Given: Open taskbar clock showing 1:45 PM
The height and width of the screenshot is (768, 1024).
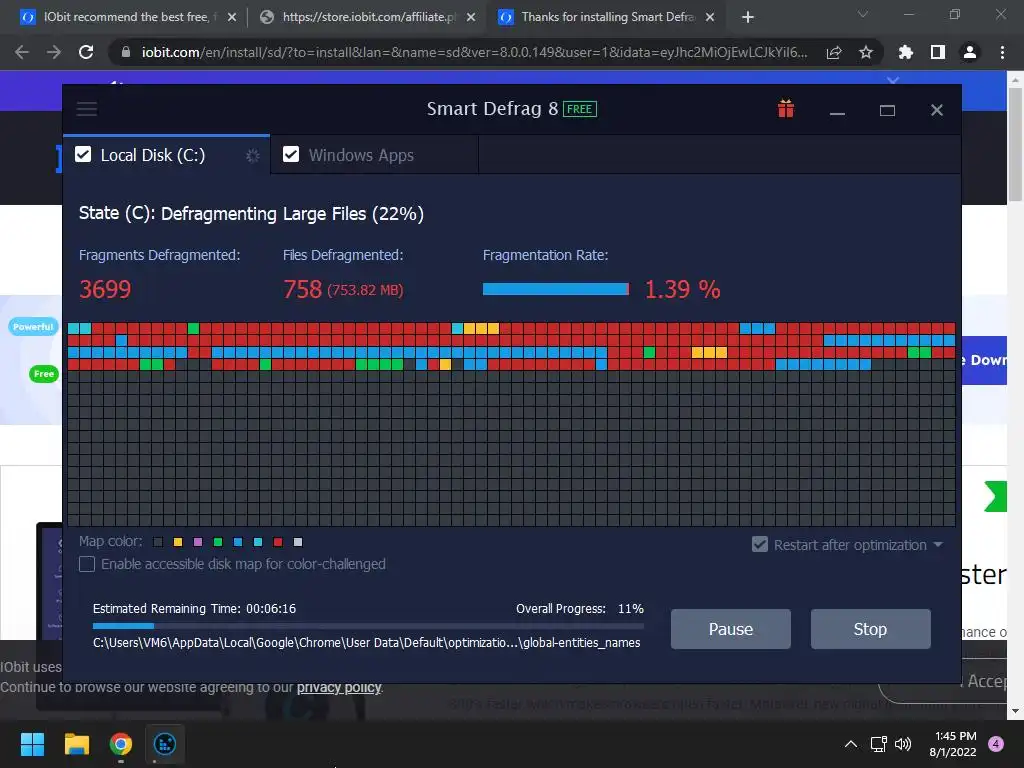Looking at the screenshot, I should (x=954, y=744).
